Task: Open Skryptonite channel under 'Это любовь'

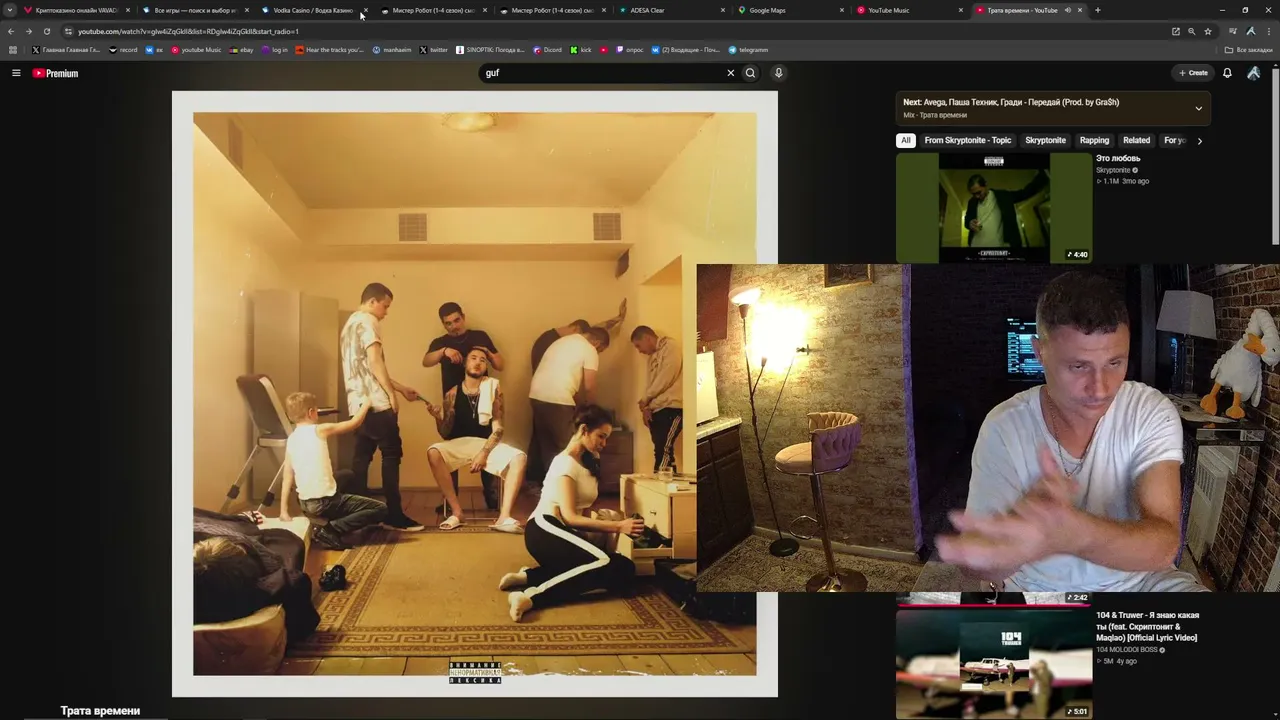Action: coord(1113,170)
